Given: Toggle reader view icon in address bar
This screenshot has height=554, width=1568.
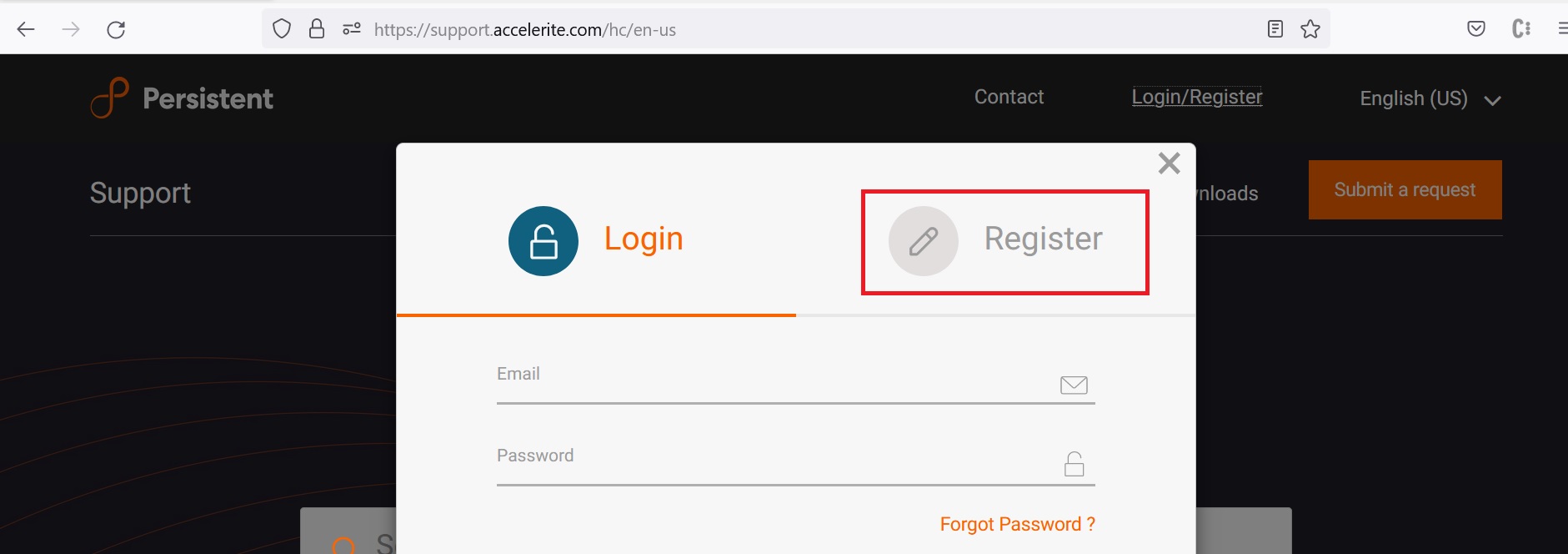Looking at the screenshot, I should [1275, 29].
